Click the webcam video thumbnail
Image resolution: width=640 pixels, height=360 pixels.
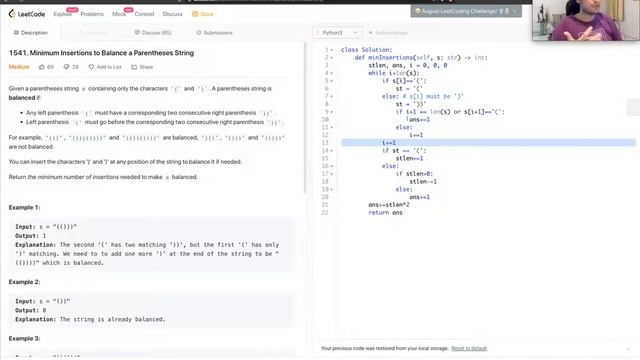(x=586, y=20)
